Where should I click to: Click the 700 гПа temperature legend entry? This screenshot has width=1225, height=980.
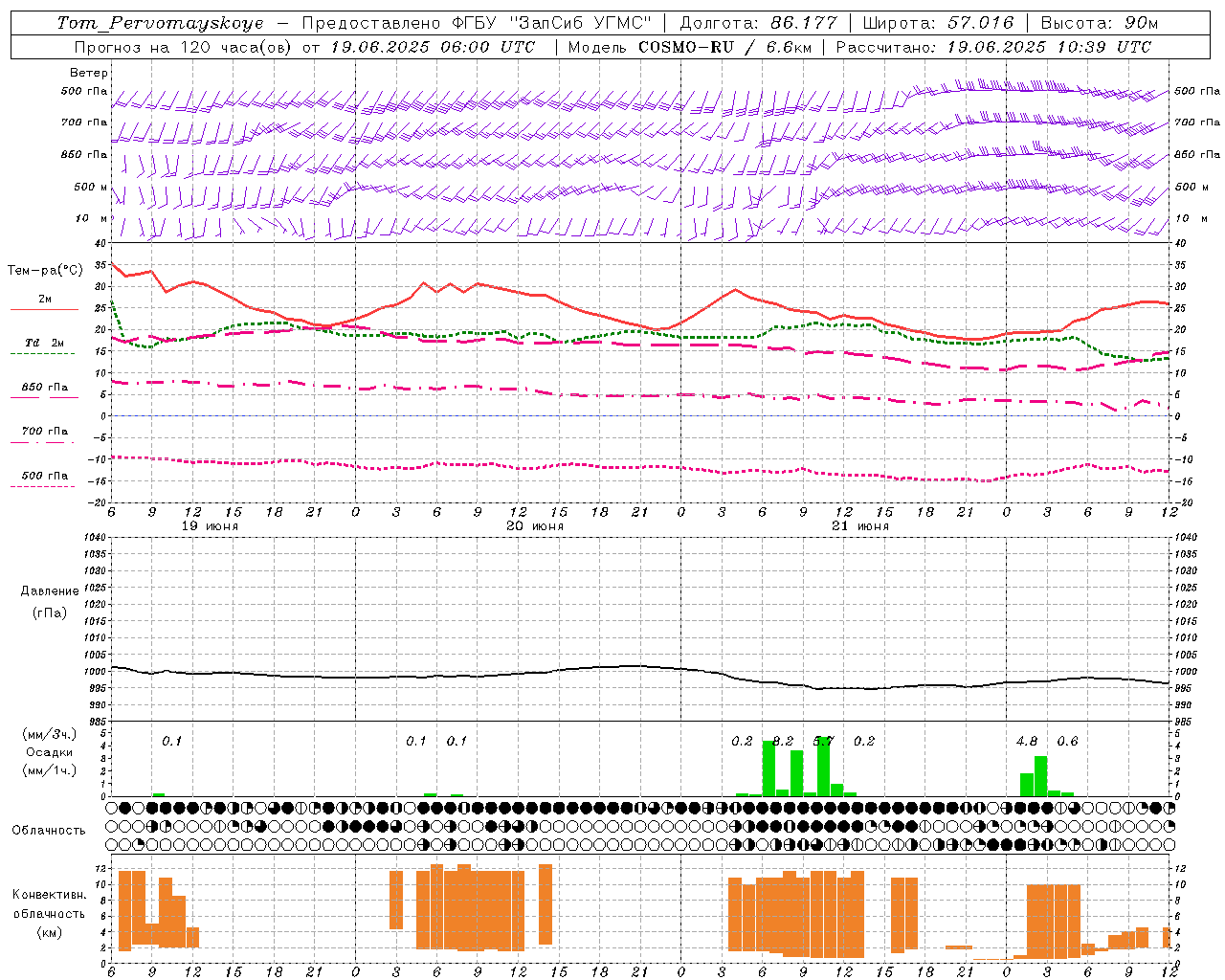click(45, 432)
